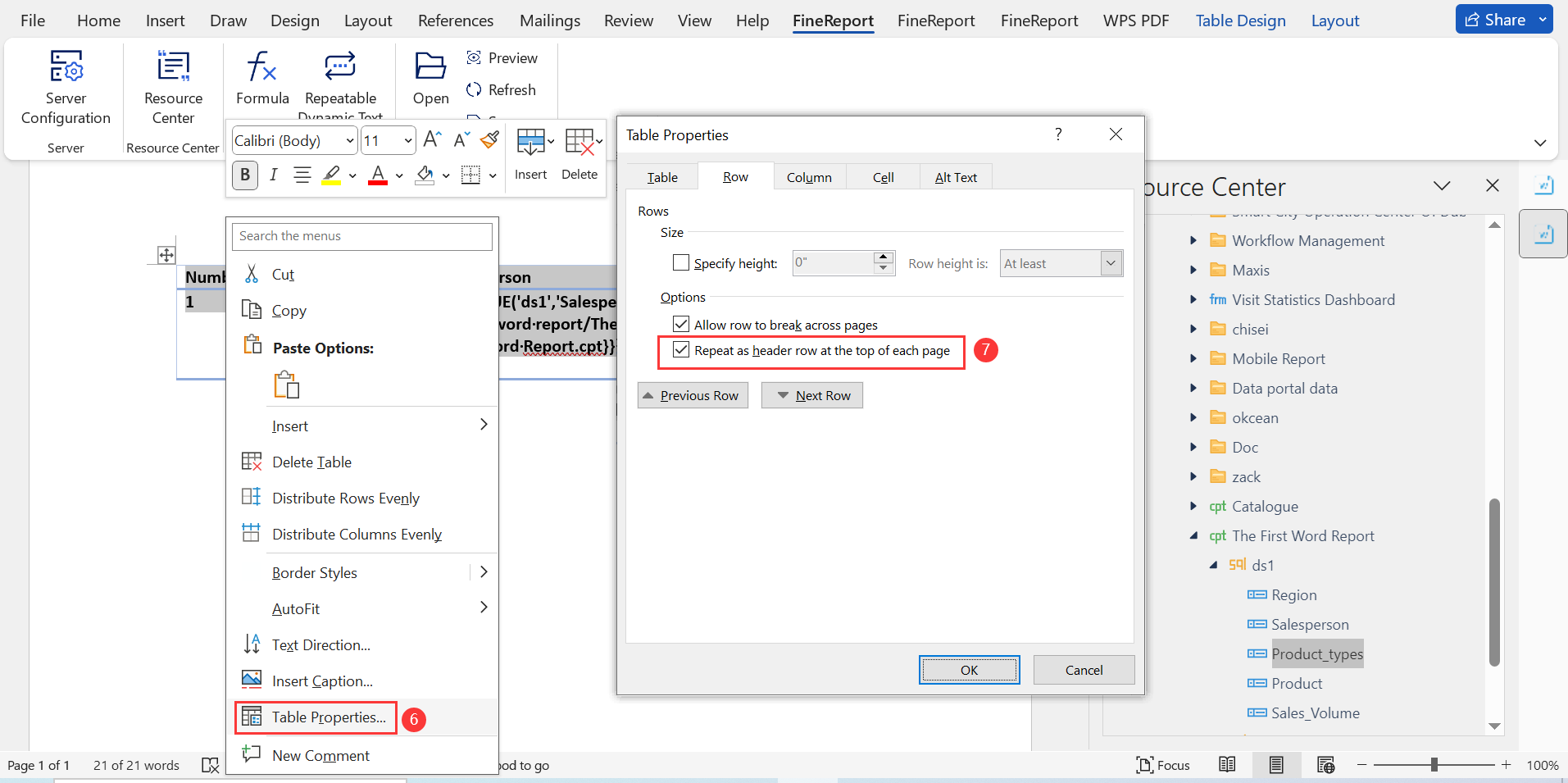Click the Open folder icon
Screen dimensions: 1568x783
[430, 66]
